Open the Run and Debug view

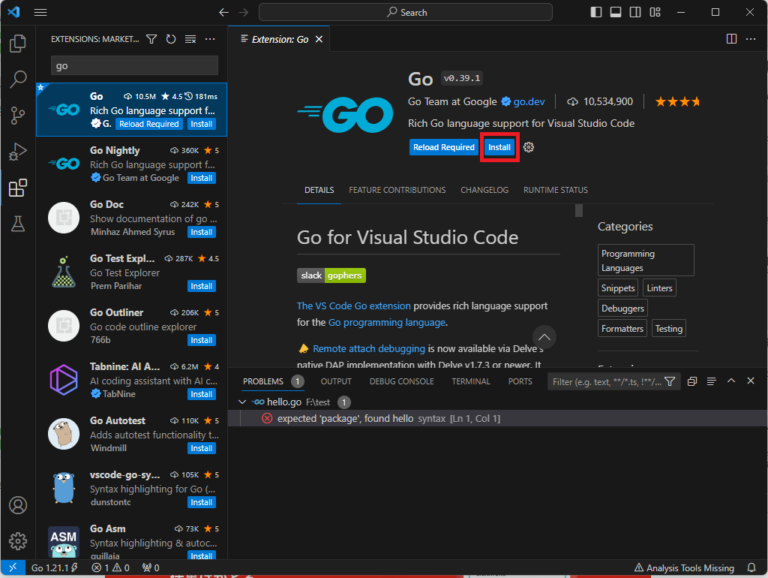point(17,152)
